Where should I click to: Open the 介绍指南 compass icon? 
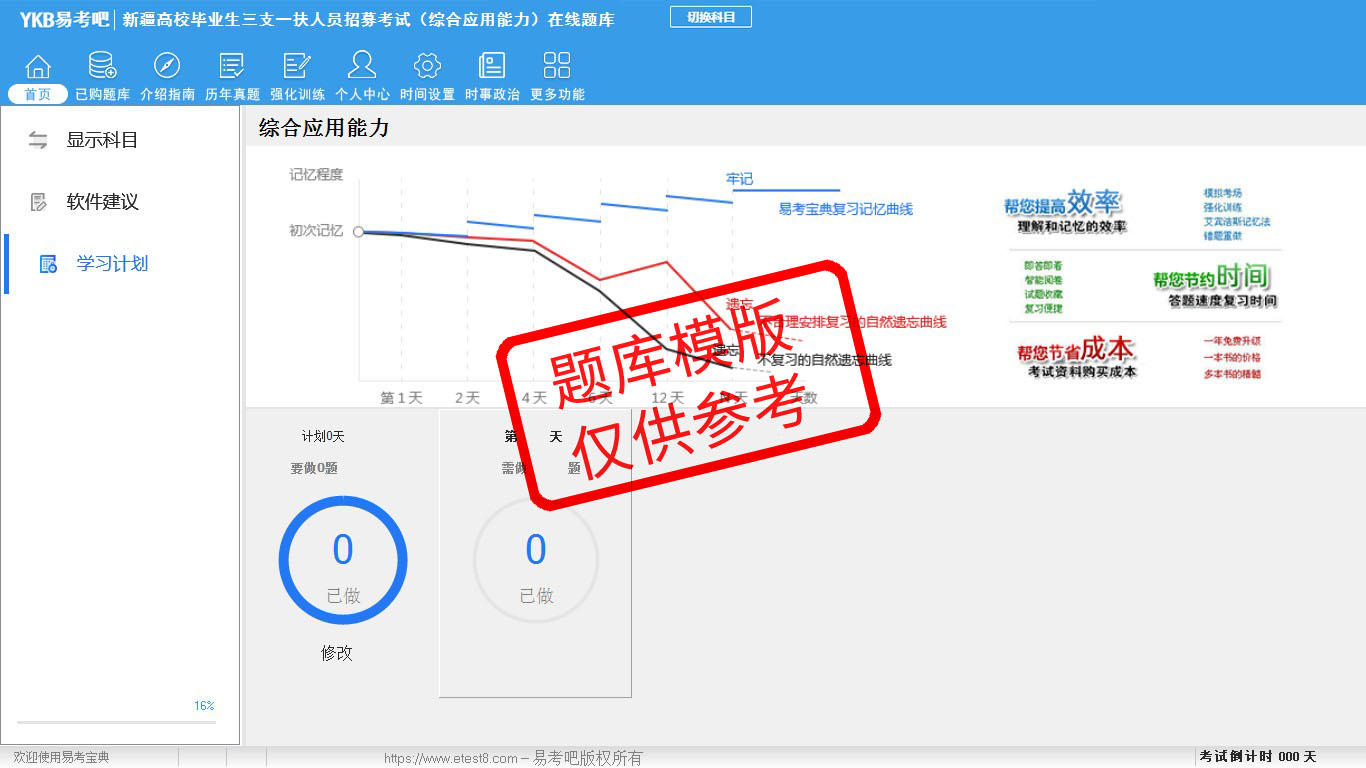coord(167,67)
